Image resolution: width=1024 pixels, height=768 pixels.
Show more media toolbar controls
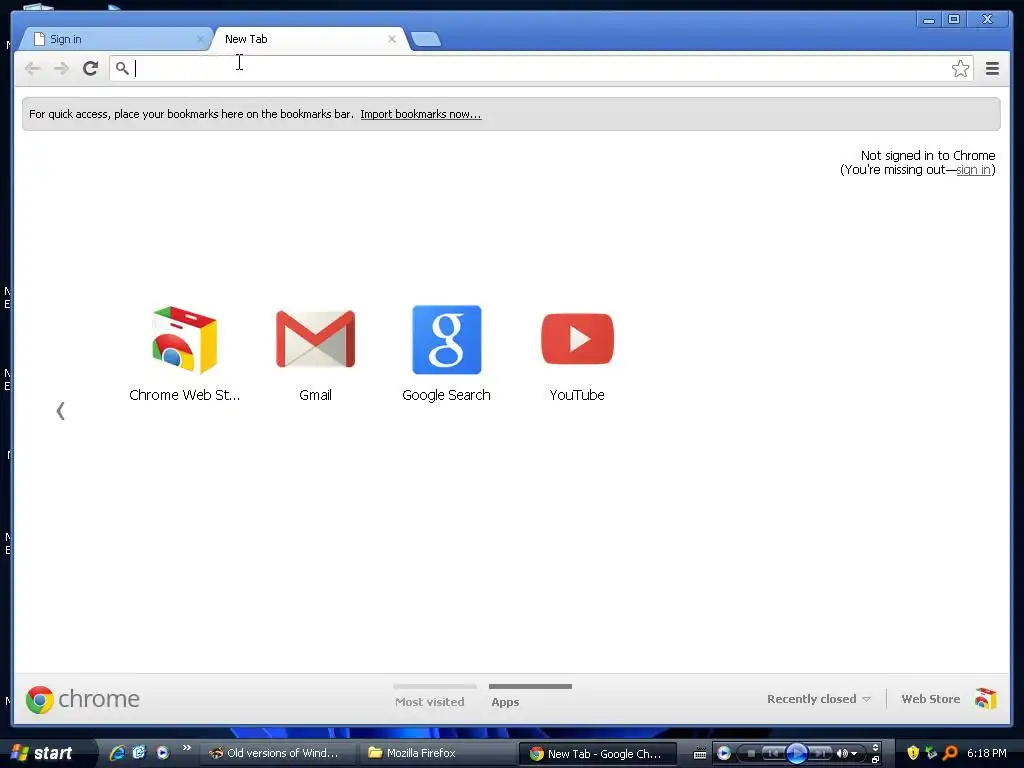click(x=875, y=747)
